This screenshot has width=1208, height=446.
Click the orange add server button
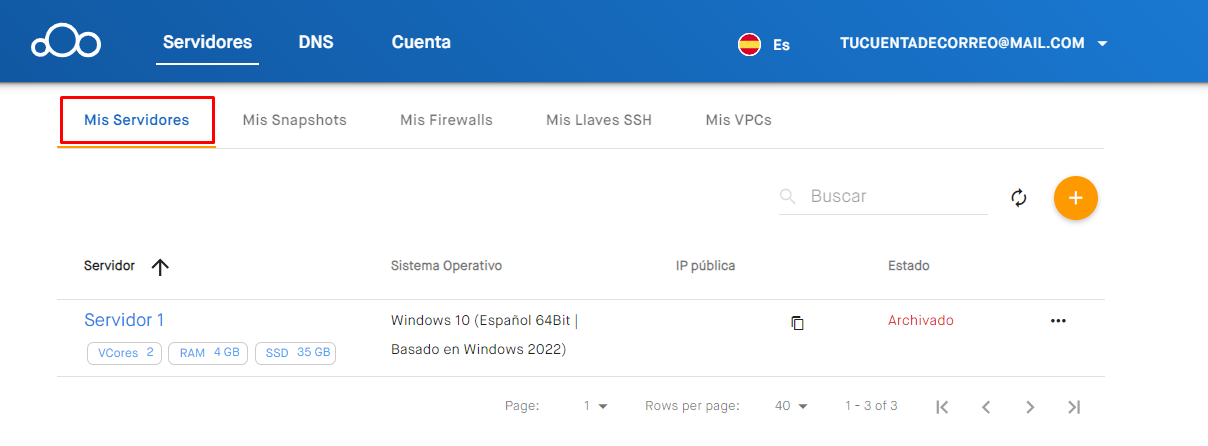point(1075,197)
